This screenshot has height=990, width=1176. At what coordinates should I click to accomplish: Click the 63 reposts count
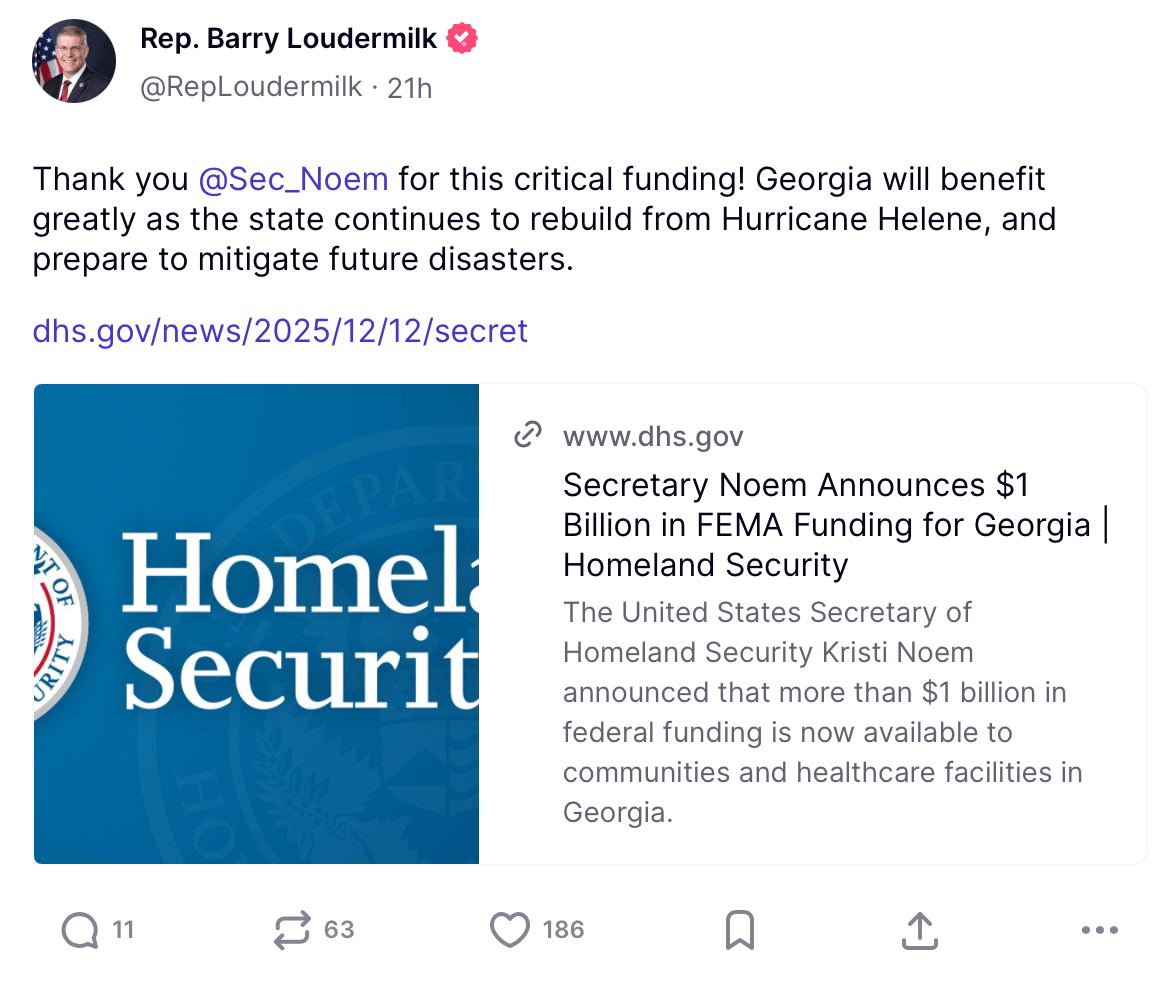pyautogui.click(x=339, y=930)
